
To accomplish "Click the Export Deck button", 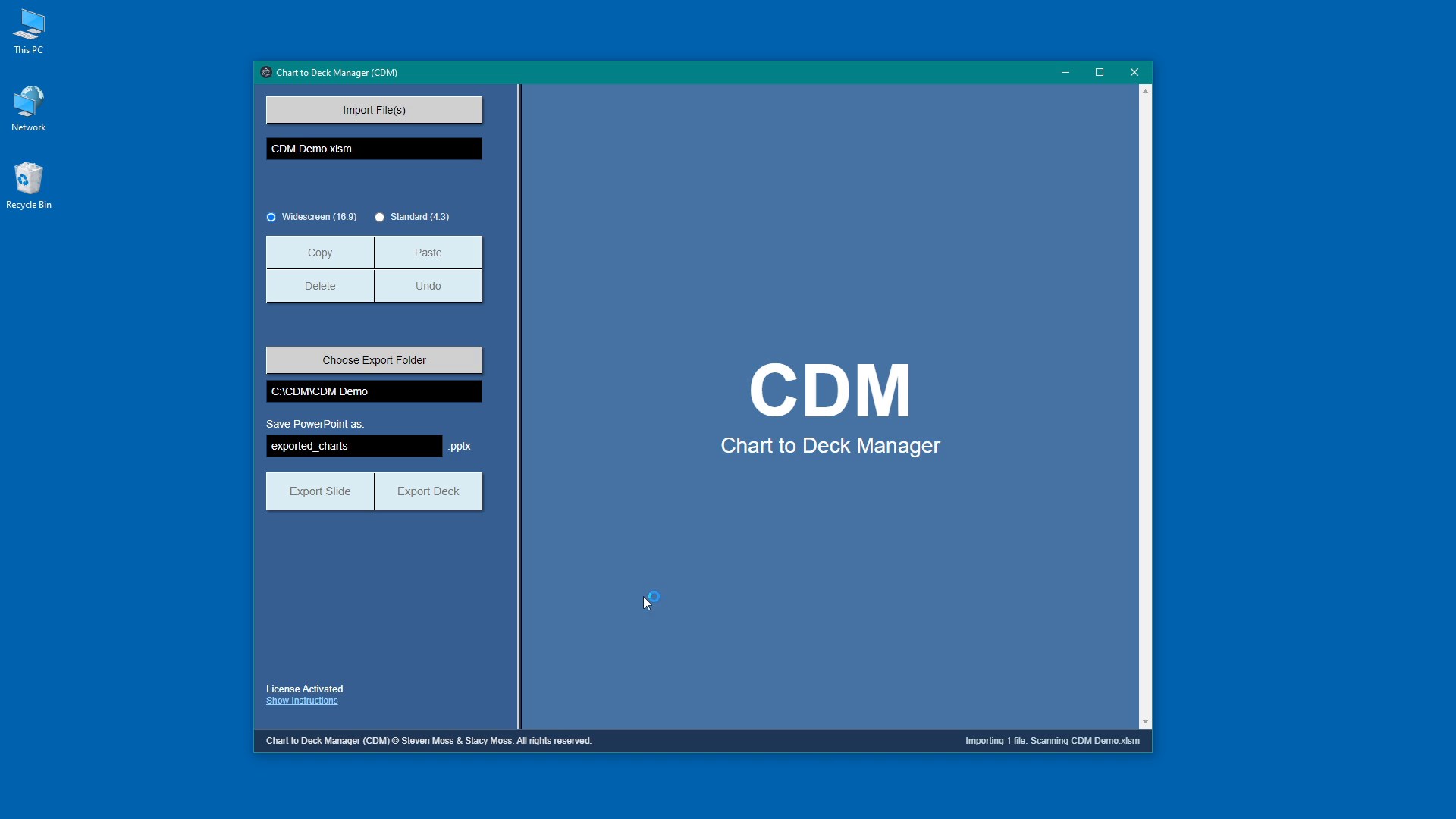I will click(428, 491).
